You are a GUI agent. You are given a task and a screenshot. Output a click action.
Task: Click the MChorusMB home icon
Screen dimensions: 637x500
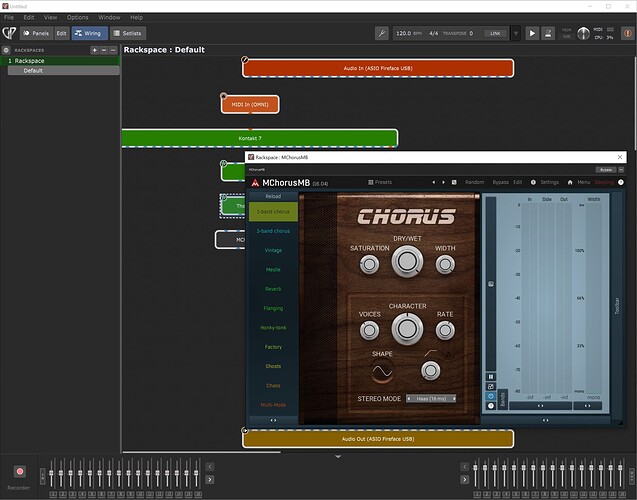570,182
